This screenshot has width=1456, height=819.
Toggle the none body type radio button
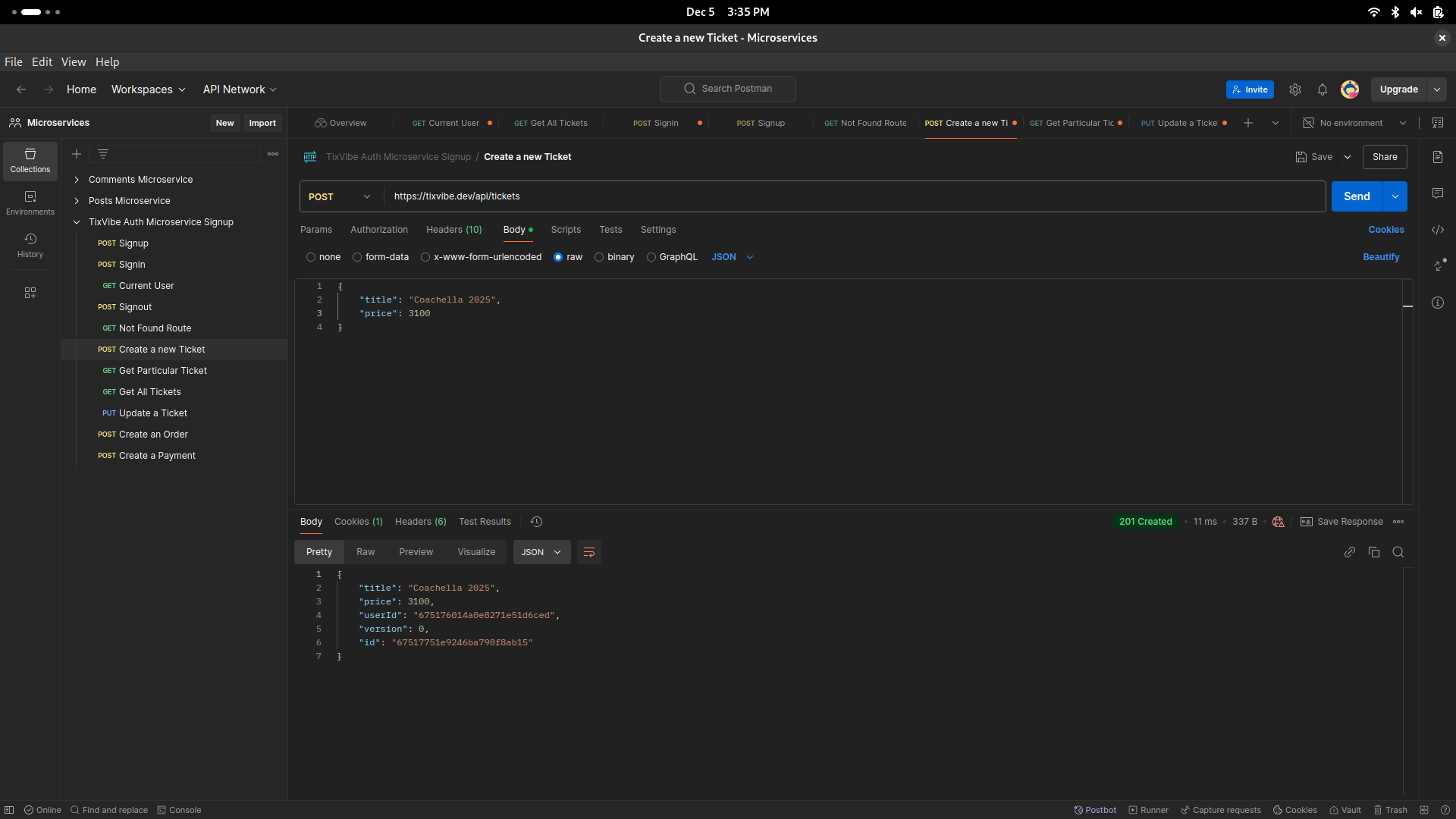click(311, 257)
